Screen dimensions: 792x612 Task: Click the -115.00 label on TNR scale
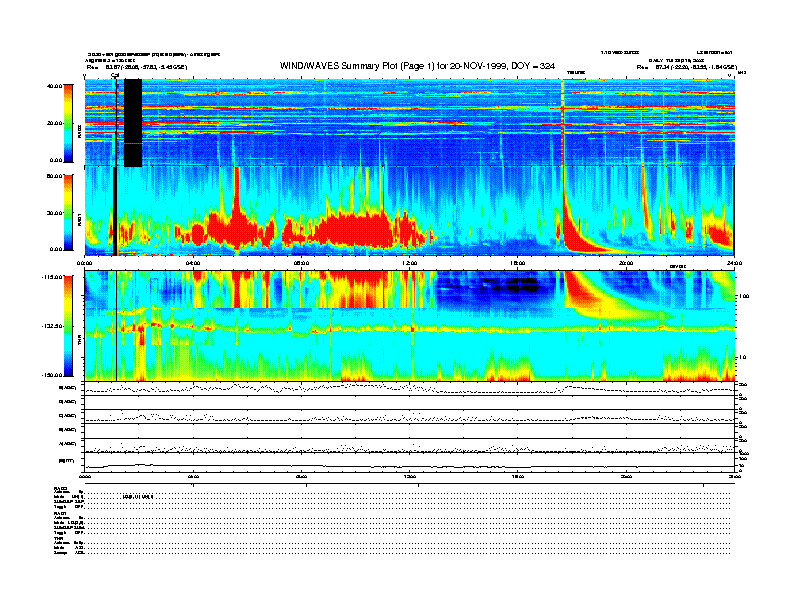pyautogui.click(x=53, y=277)
